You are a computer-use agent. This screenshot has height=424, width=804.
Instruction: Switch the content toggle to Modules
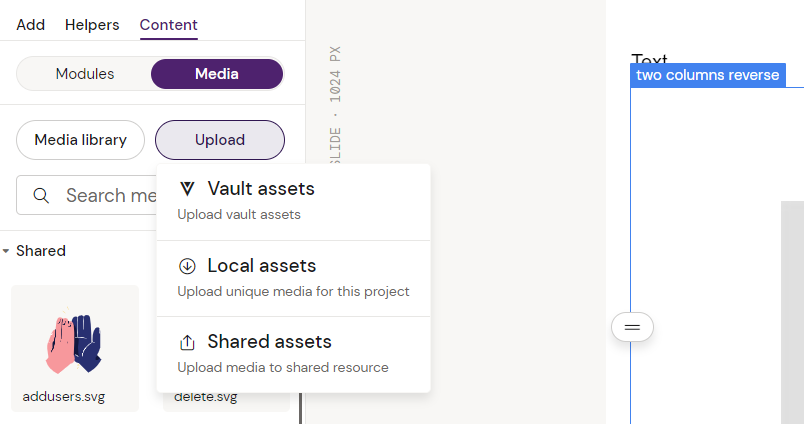(85, 74)
